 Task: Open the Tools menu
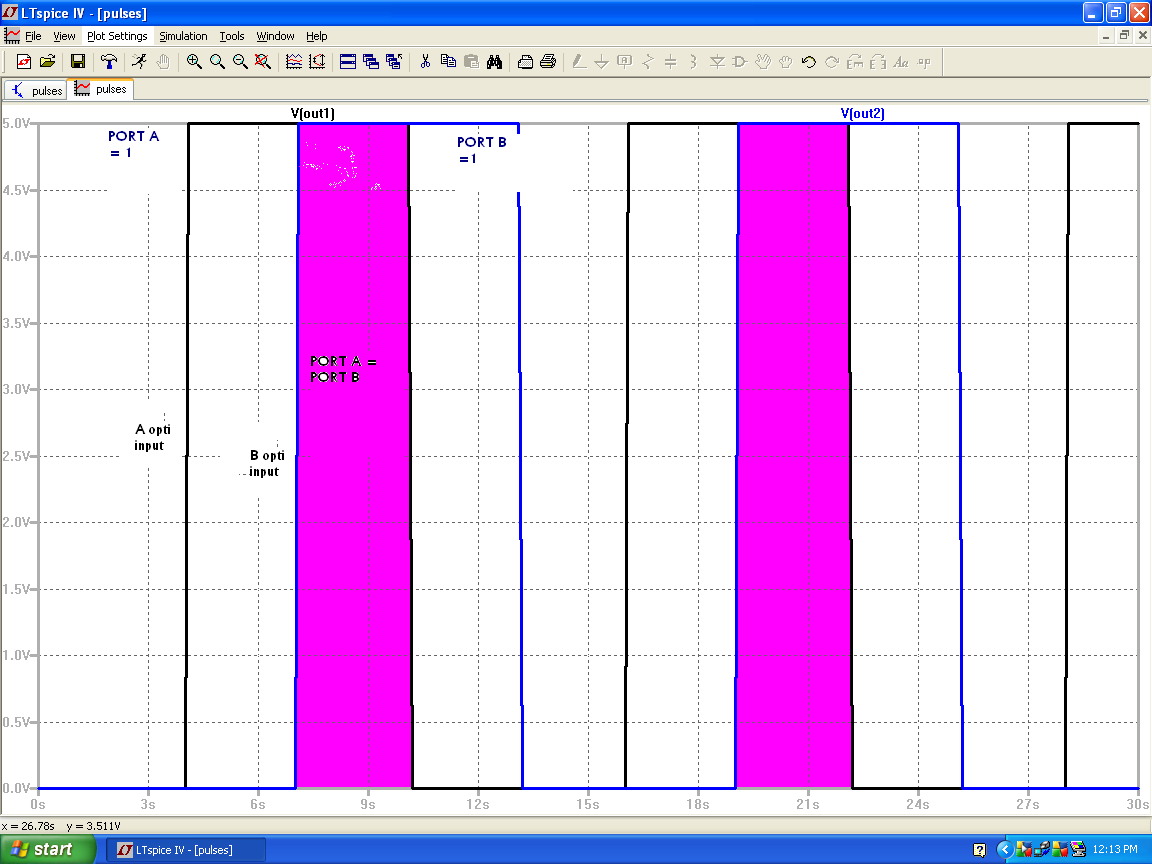pos(231,36)
